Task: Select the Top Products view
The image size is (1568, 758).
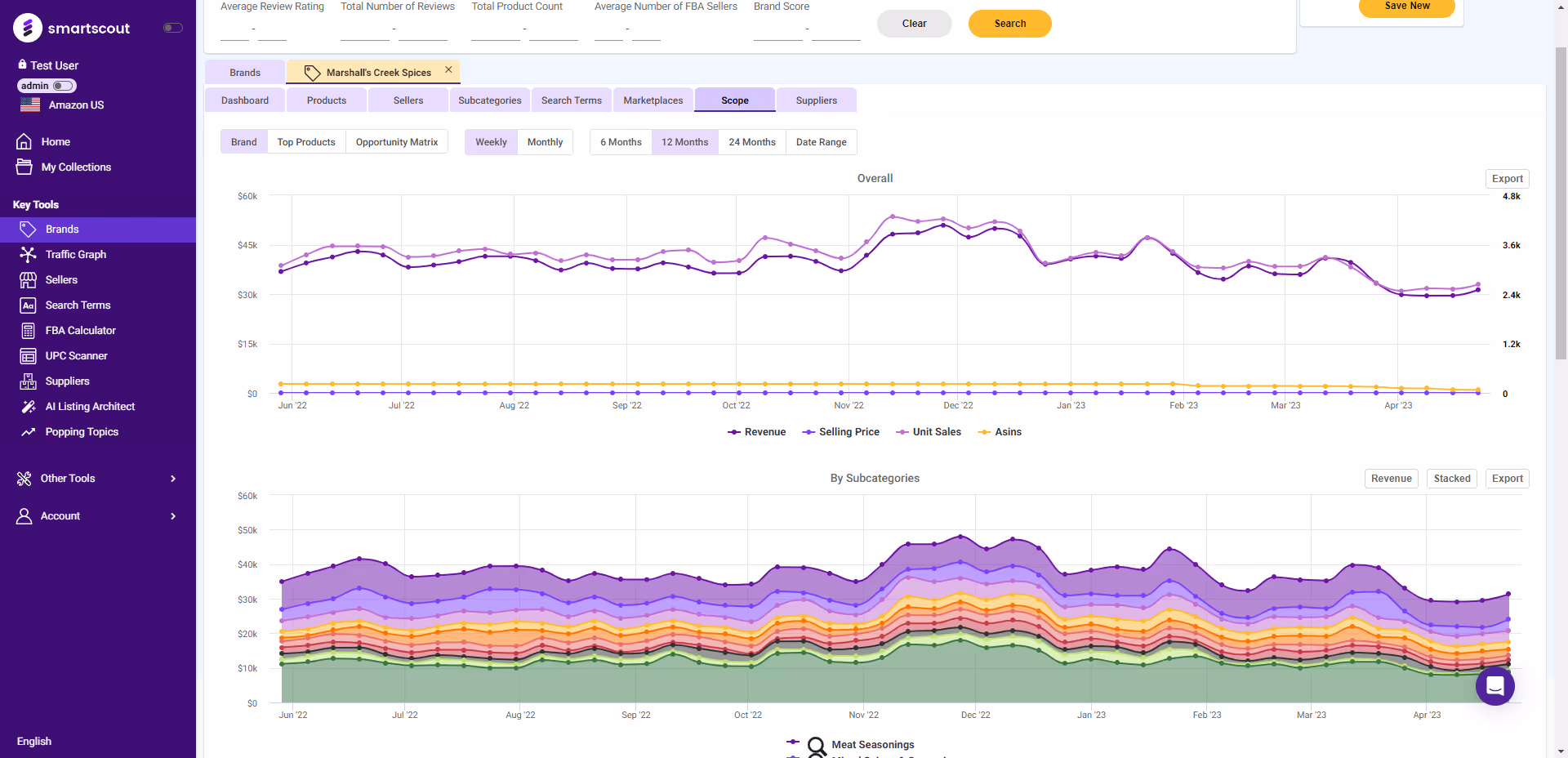Action: 306,142
